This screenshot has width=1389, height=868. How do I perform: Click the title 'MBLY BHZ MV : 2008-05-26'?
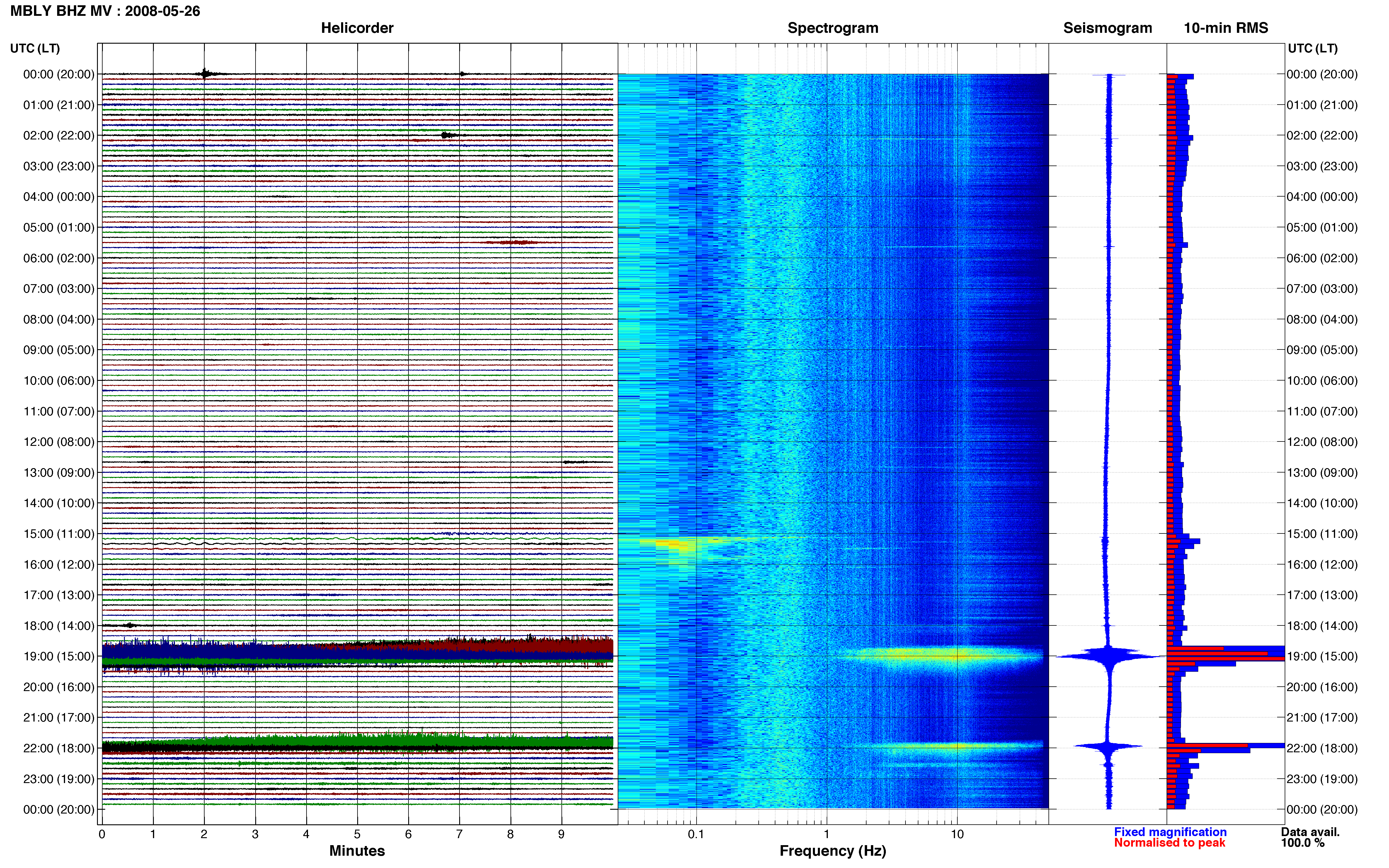pos(105,11)
